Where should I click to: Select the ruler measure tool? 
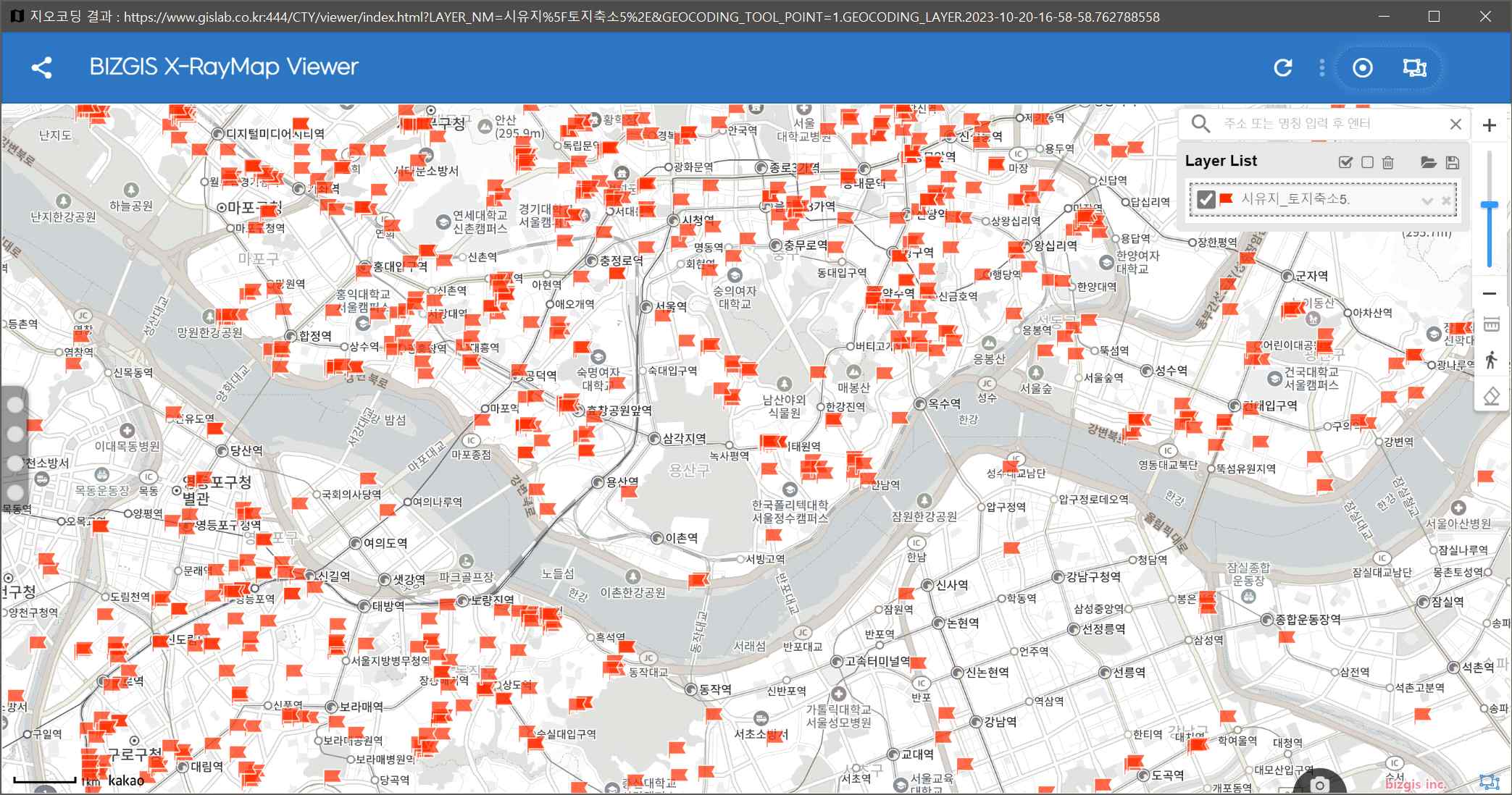tap(1491, 324)
